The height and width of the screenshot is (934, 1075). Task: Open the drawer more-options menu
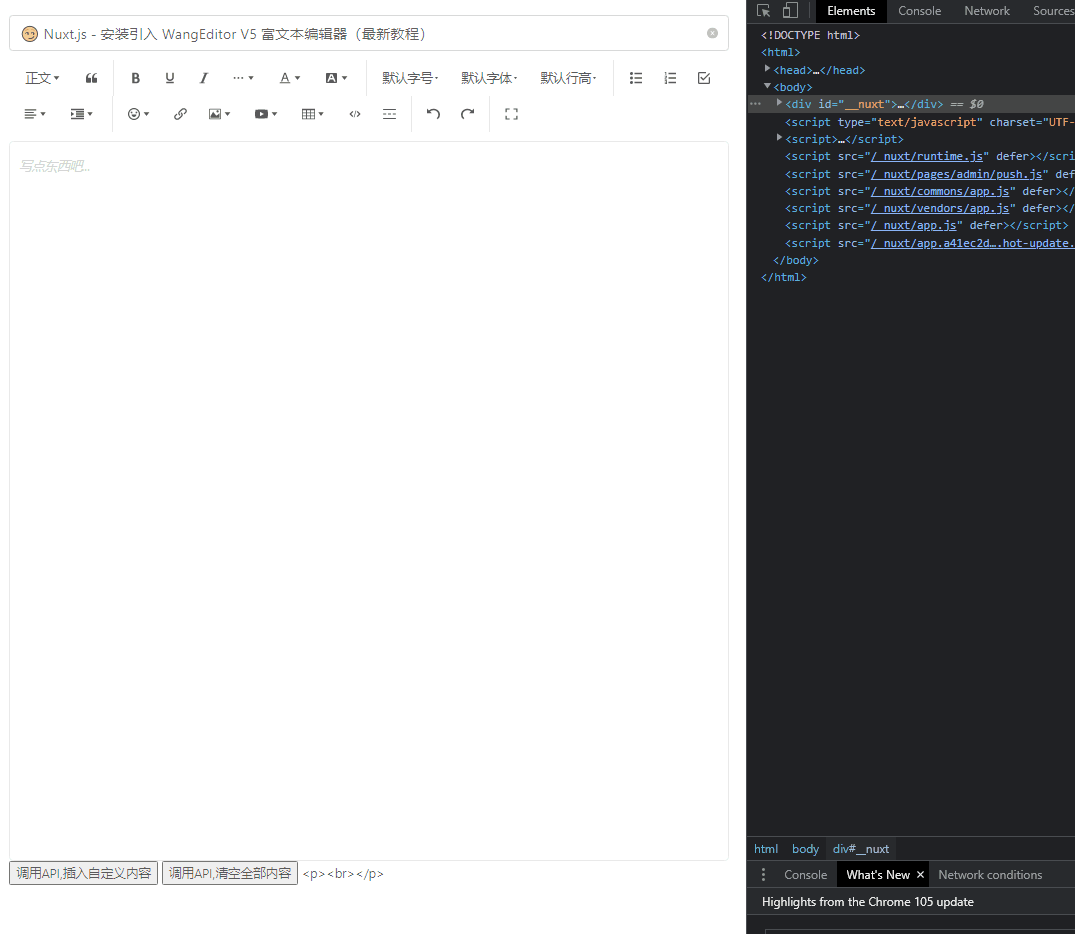[x=763, y=875]
